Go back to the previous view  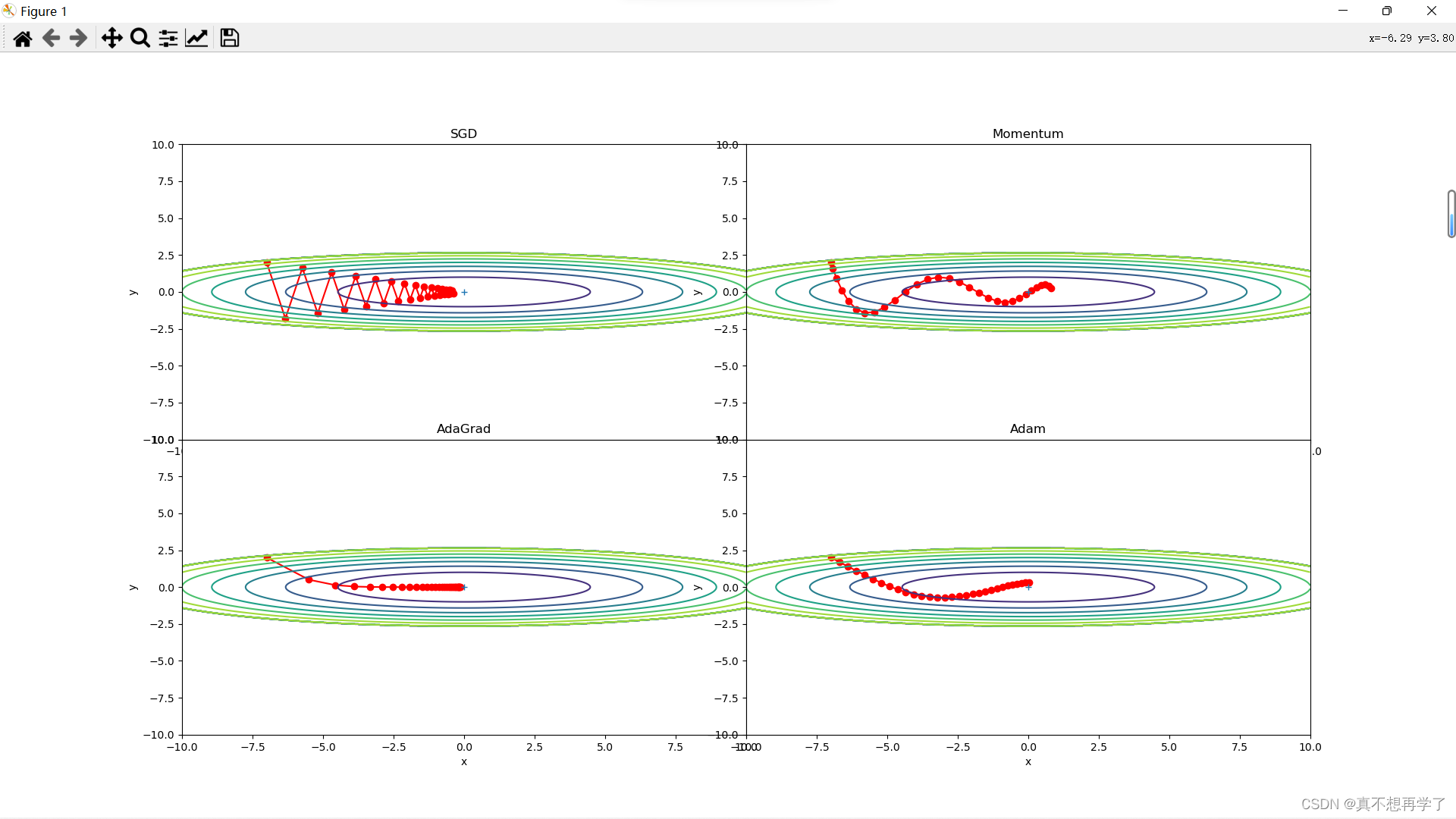tap(51, 38)
